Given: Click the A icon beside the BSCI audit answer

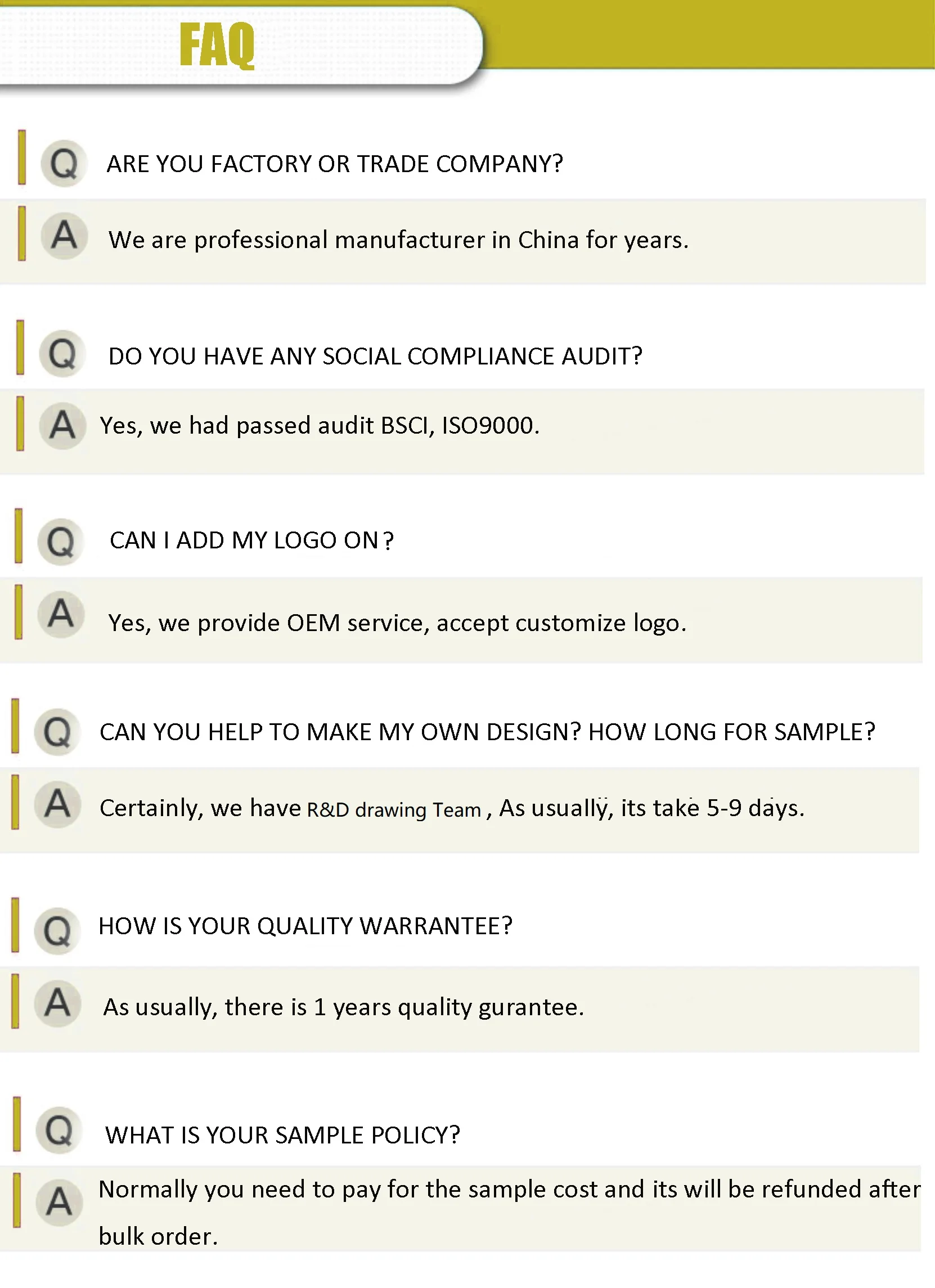Looking at the screenshot, I should click(62, 425).
